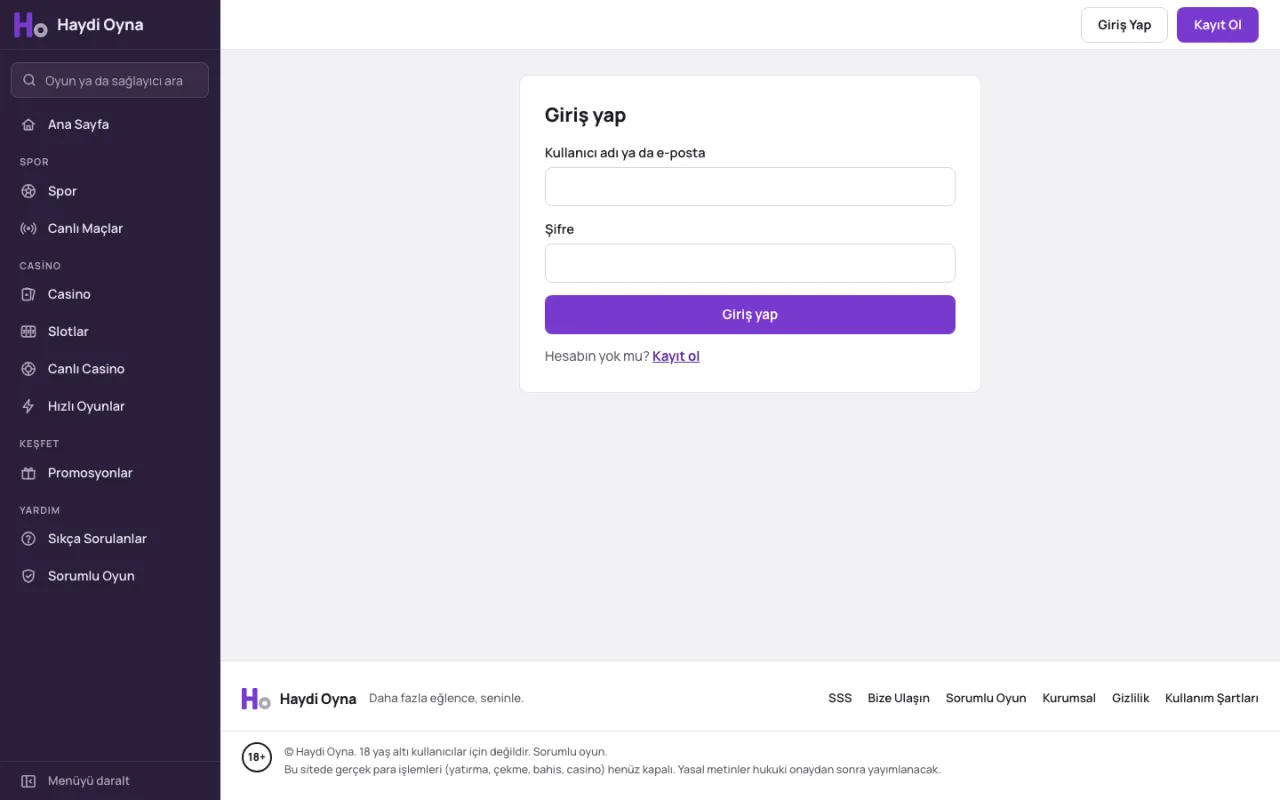This screenshot has width=1280, height=800.
Task: Submit the purple Giriş yap form button
Action: pos(750,314)
